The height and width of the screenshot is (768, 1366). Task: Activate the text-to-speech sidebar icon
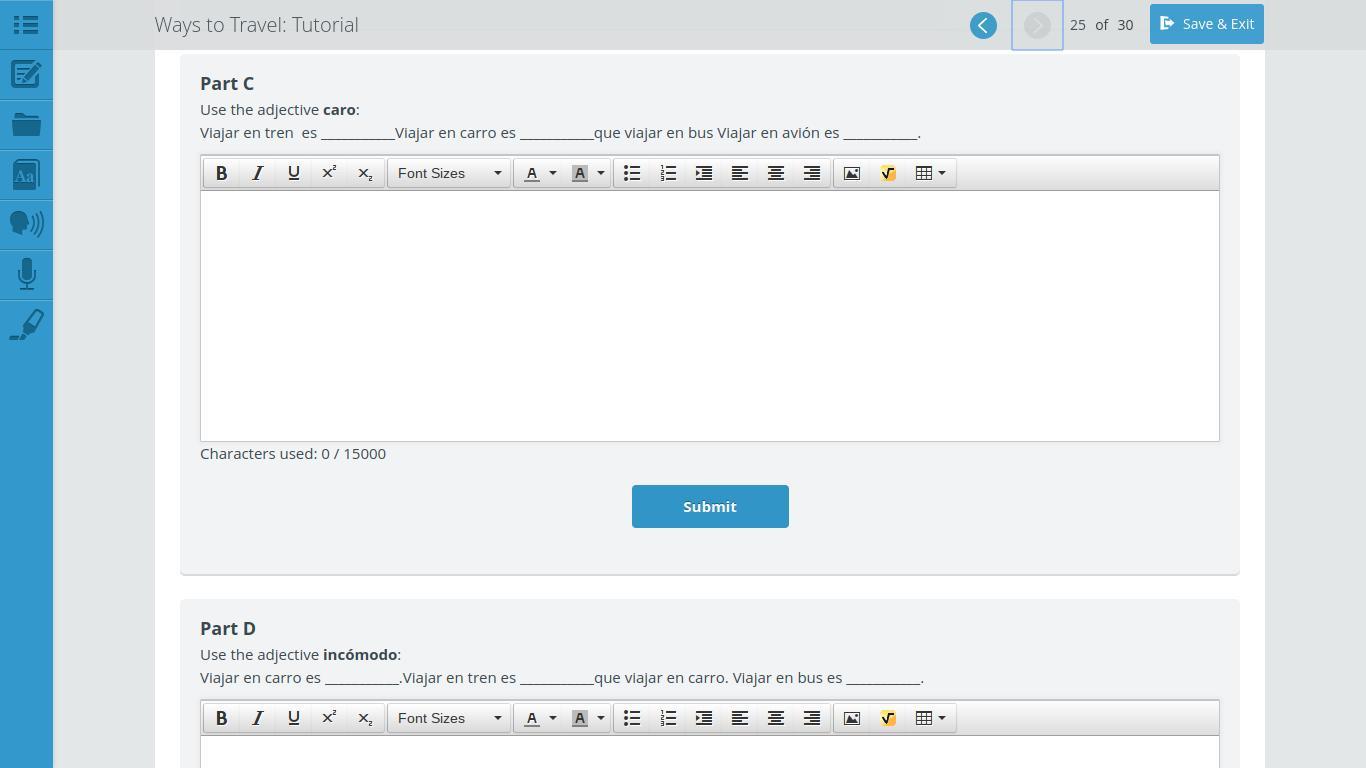point(26,224)
